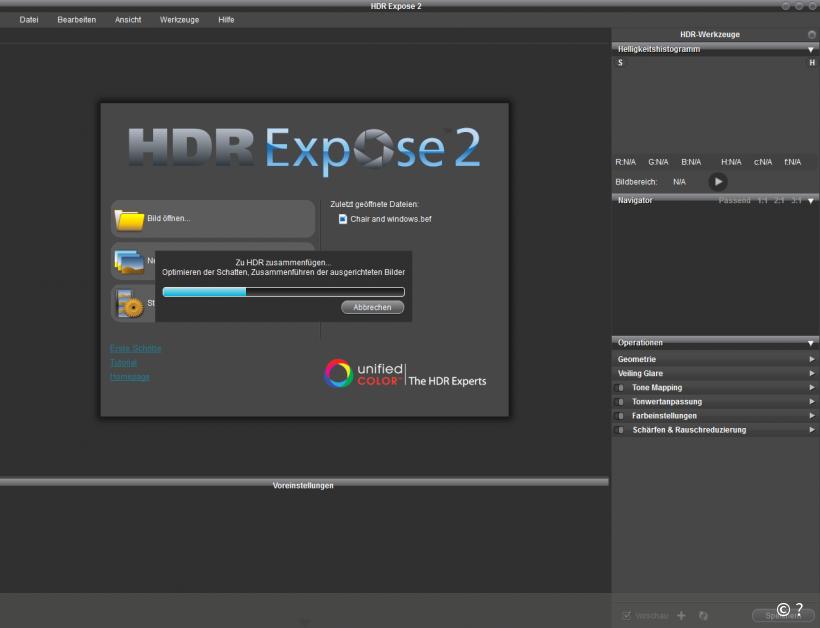Open the Hilfe menu

[x=226, y=20]
